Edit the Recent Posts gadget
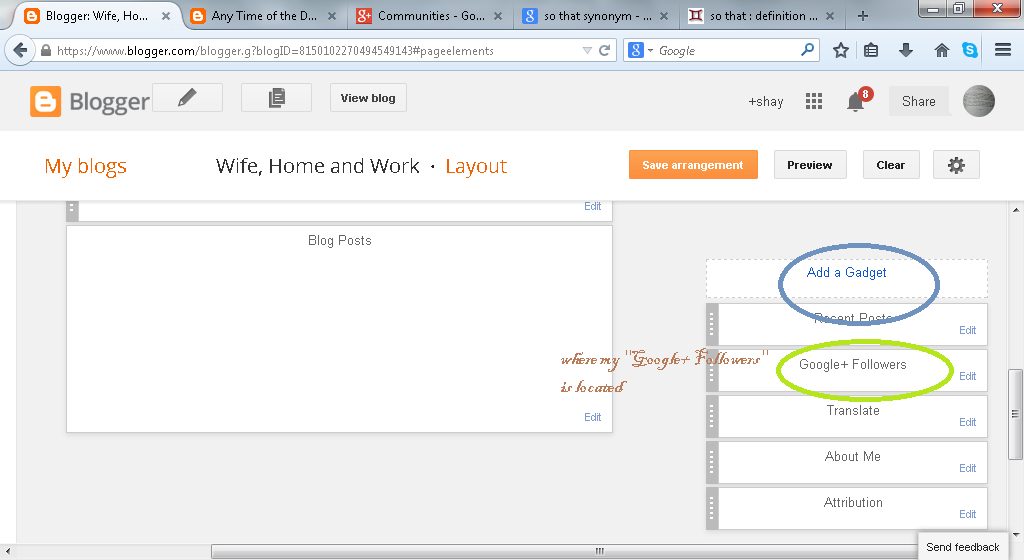 tap(967, 330)
